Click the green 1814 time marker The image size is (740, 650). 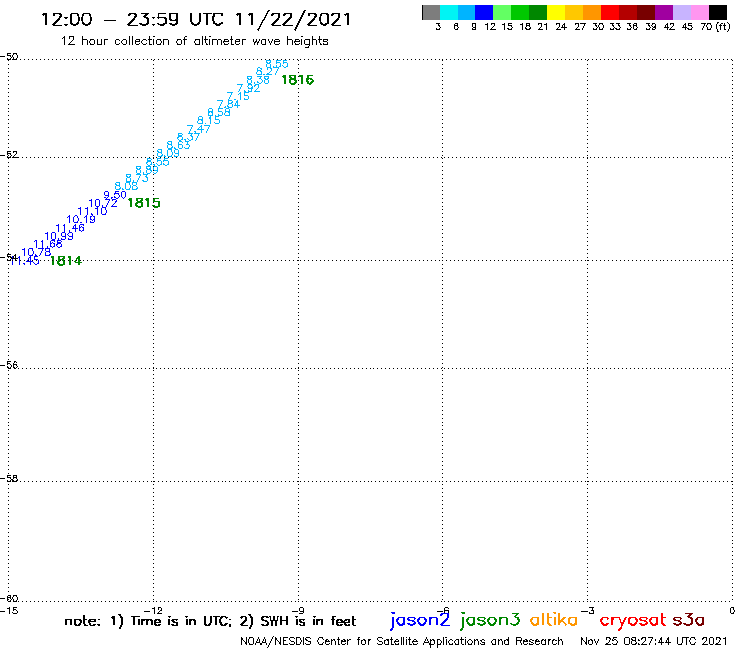coord(66,261)
